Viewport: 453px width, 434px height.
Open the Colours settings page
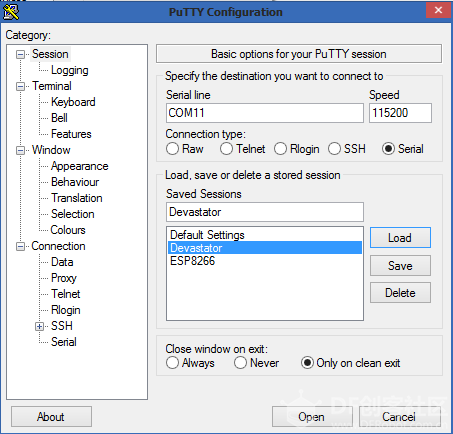coord(68,230)
